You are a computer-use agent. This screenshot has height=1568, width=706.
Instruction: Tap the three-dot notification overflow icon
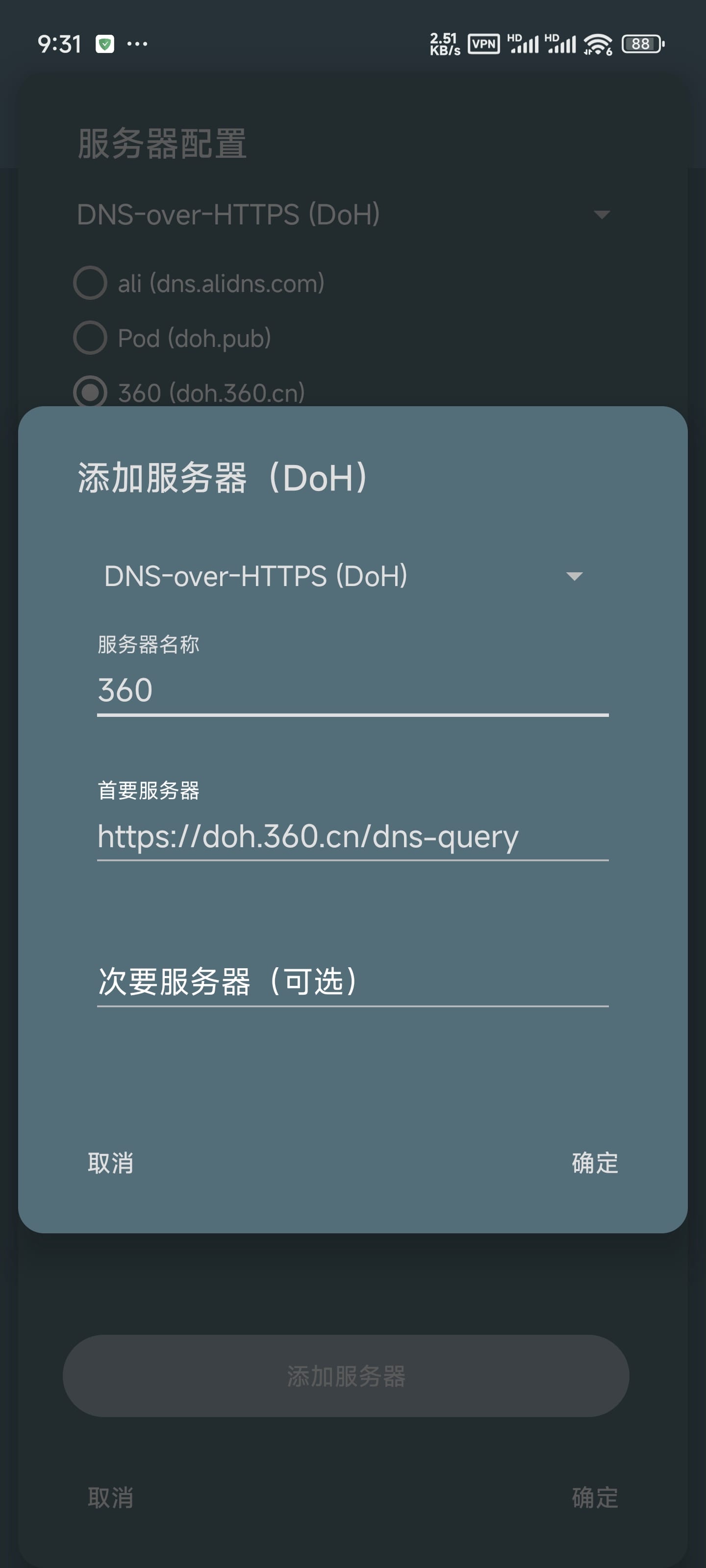pos(137,44)
